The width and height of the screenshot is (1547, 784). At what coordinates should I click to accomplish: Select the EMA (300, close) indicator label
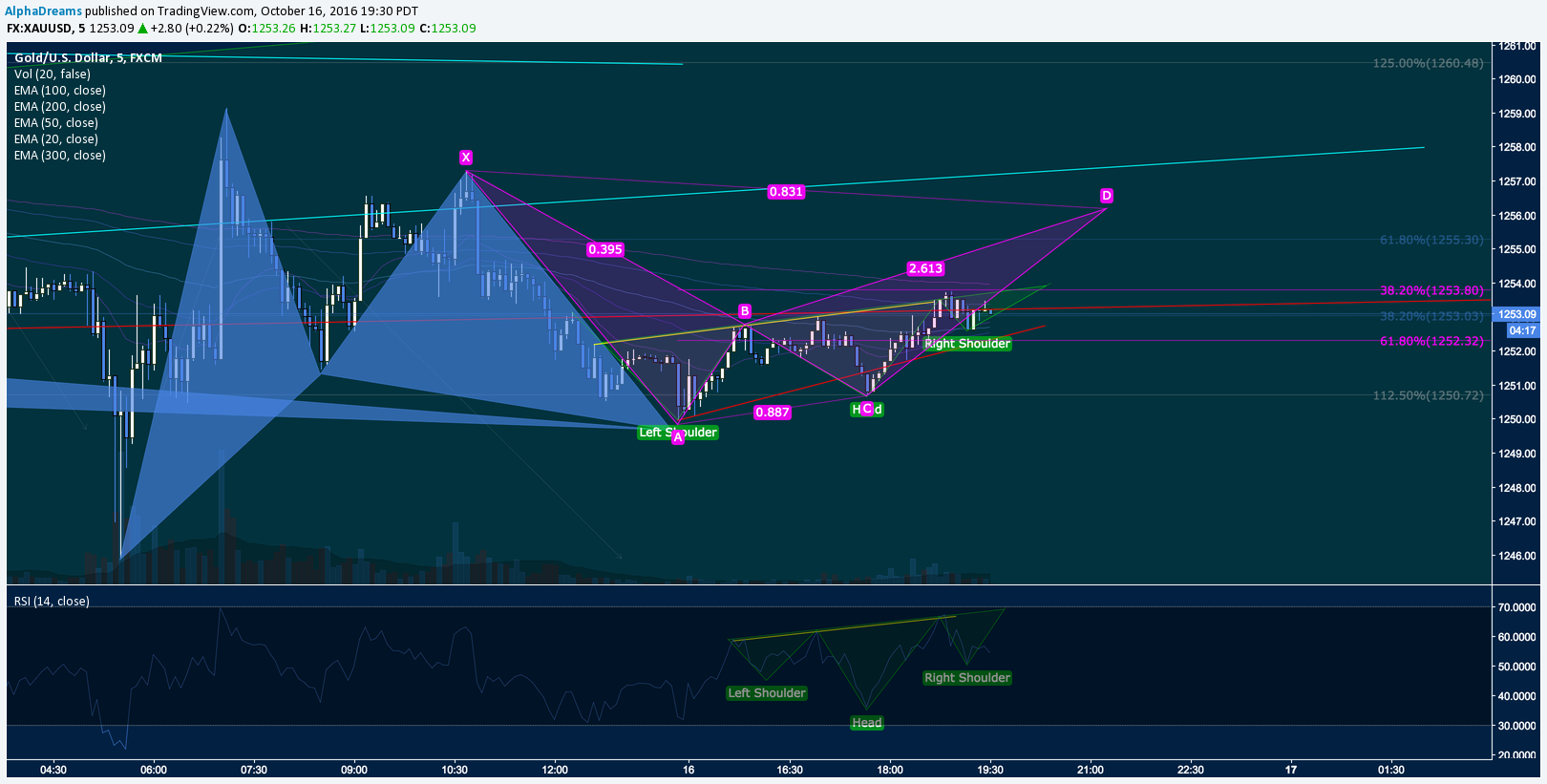60,156
